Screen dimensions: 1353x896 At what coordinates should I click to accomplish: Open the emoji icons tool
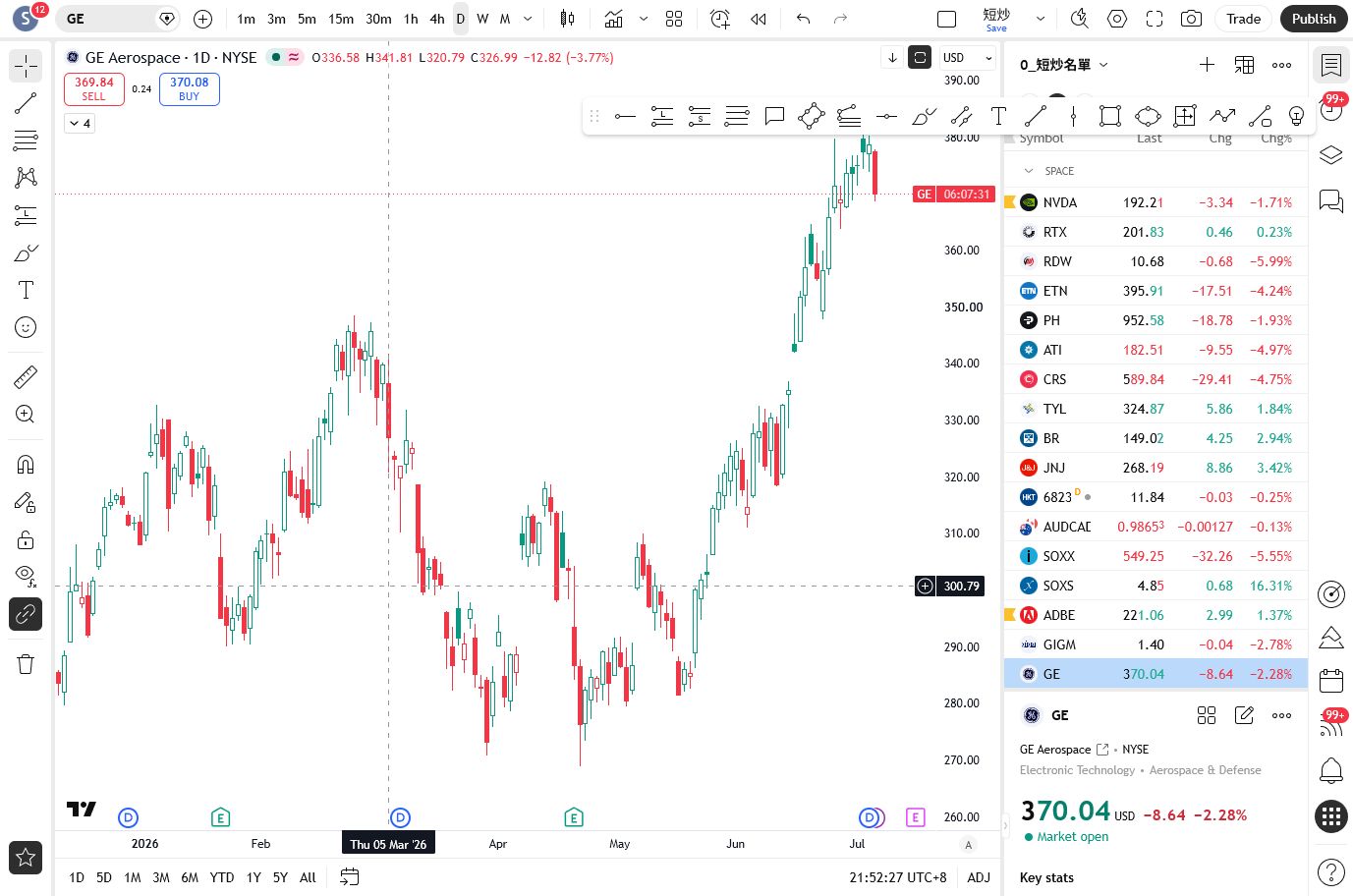[26, 327]
